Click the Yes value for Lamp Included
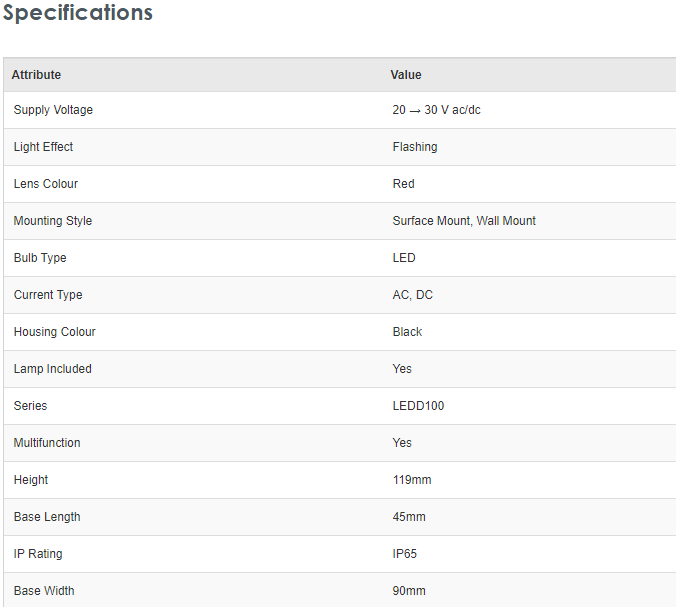The image size is (676, 607). pos(402,369)
